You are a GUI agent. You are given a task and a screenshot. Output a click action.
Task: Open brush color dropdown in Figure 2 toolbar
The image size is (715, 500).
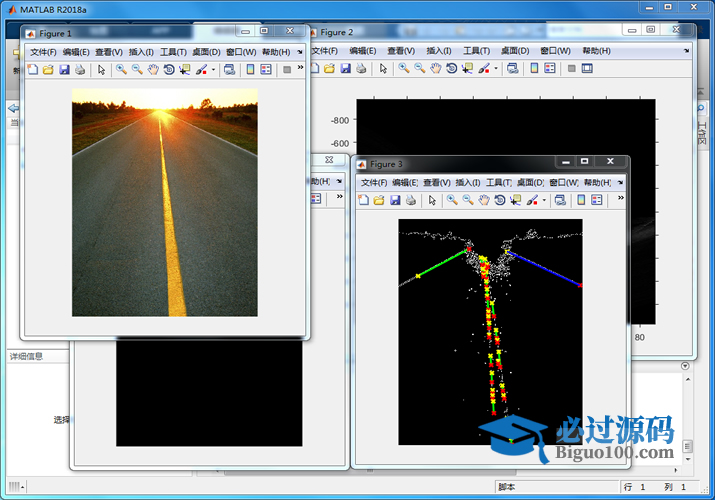[496, 69]
